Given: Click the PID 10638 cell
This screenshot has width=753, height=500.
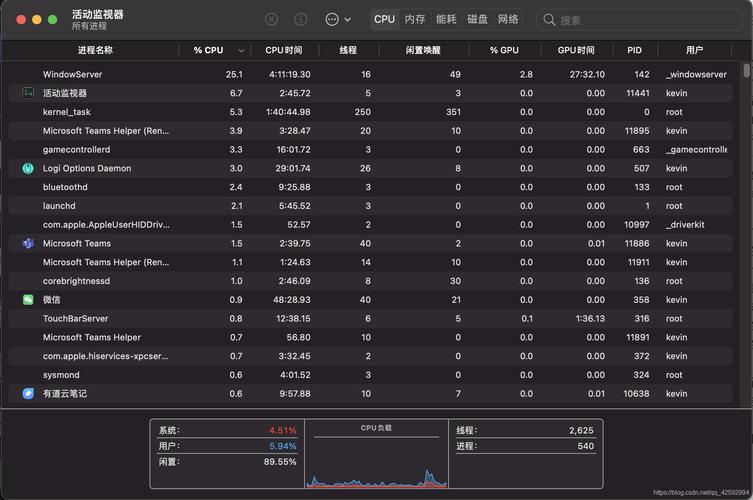Looking at the screenshot, I should (636, 393).
